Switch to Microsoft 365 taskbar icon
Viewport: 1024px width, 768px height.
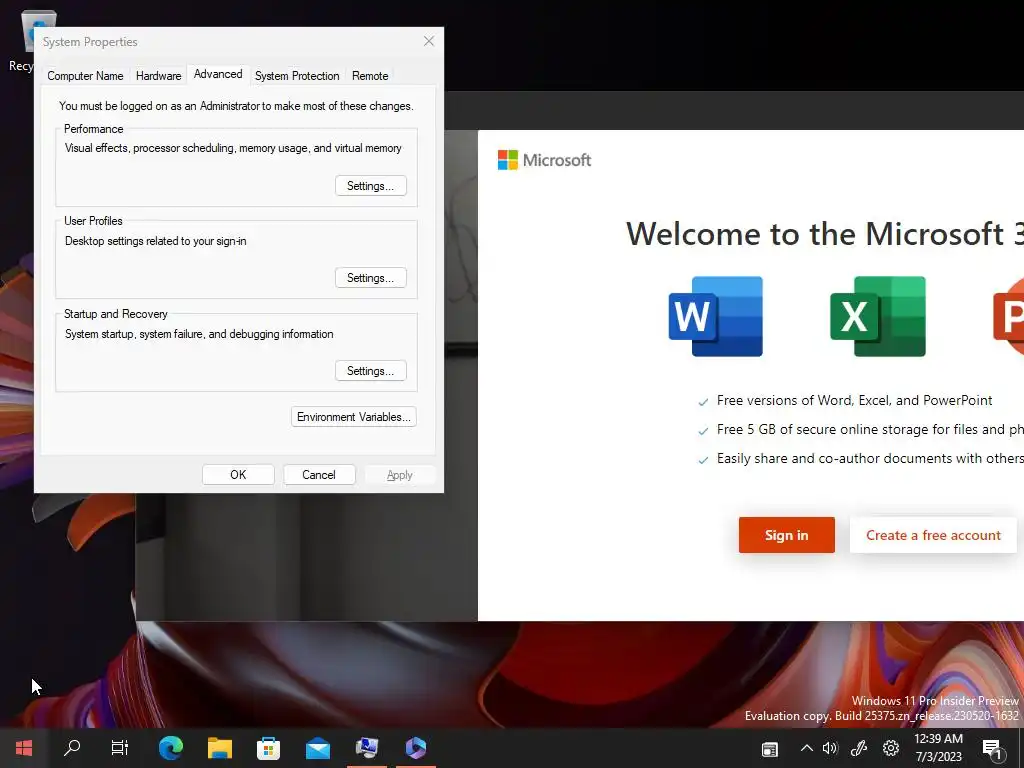[416, 748]
